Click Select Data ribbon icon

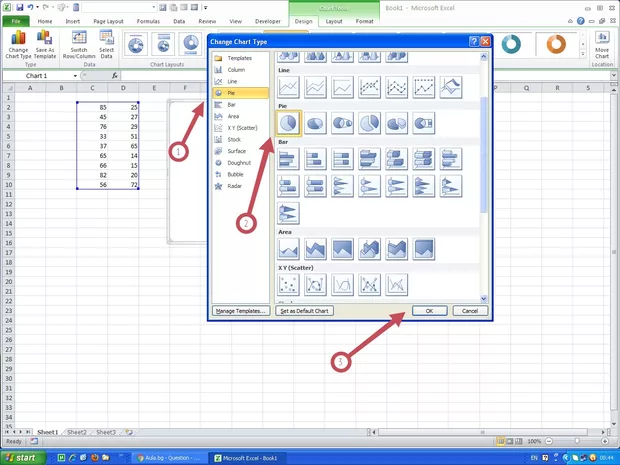106,45
